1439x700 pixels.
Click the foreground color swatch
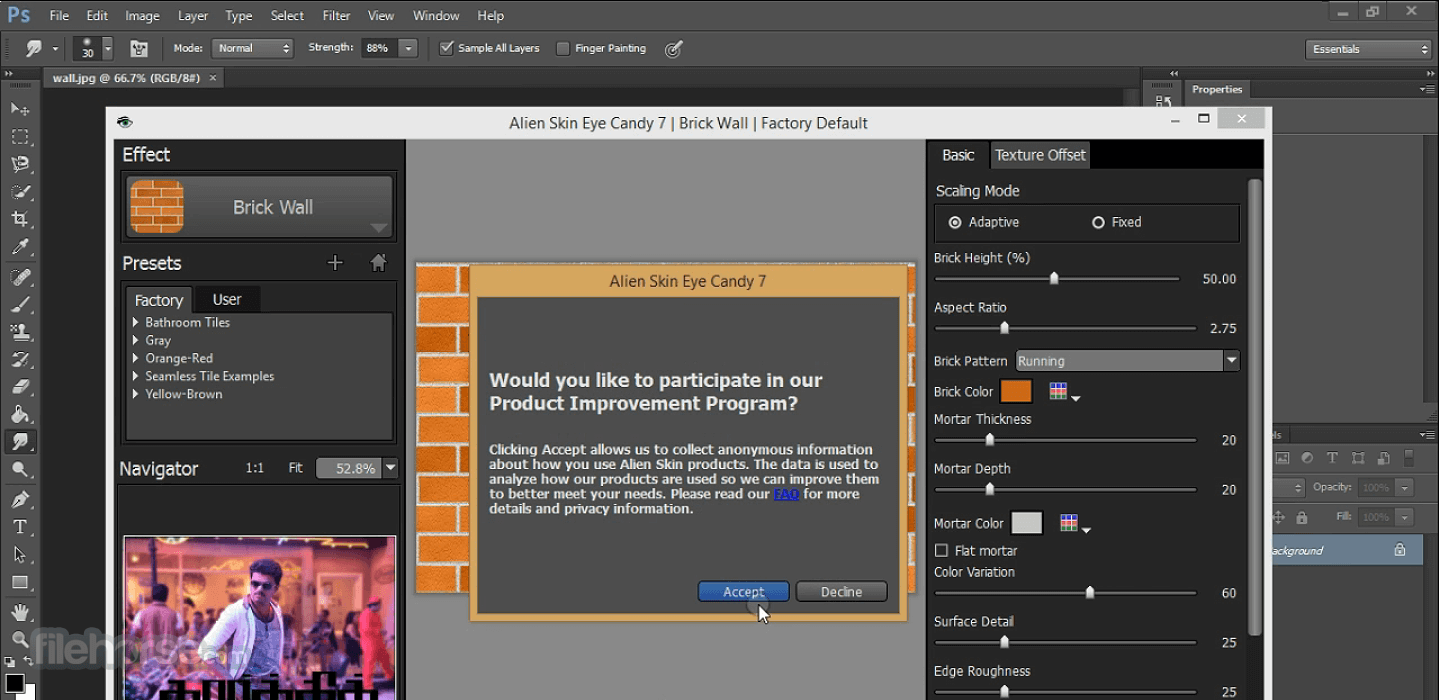click(14, 685)
